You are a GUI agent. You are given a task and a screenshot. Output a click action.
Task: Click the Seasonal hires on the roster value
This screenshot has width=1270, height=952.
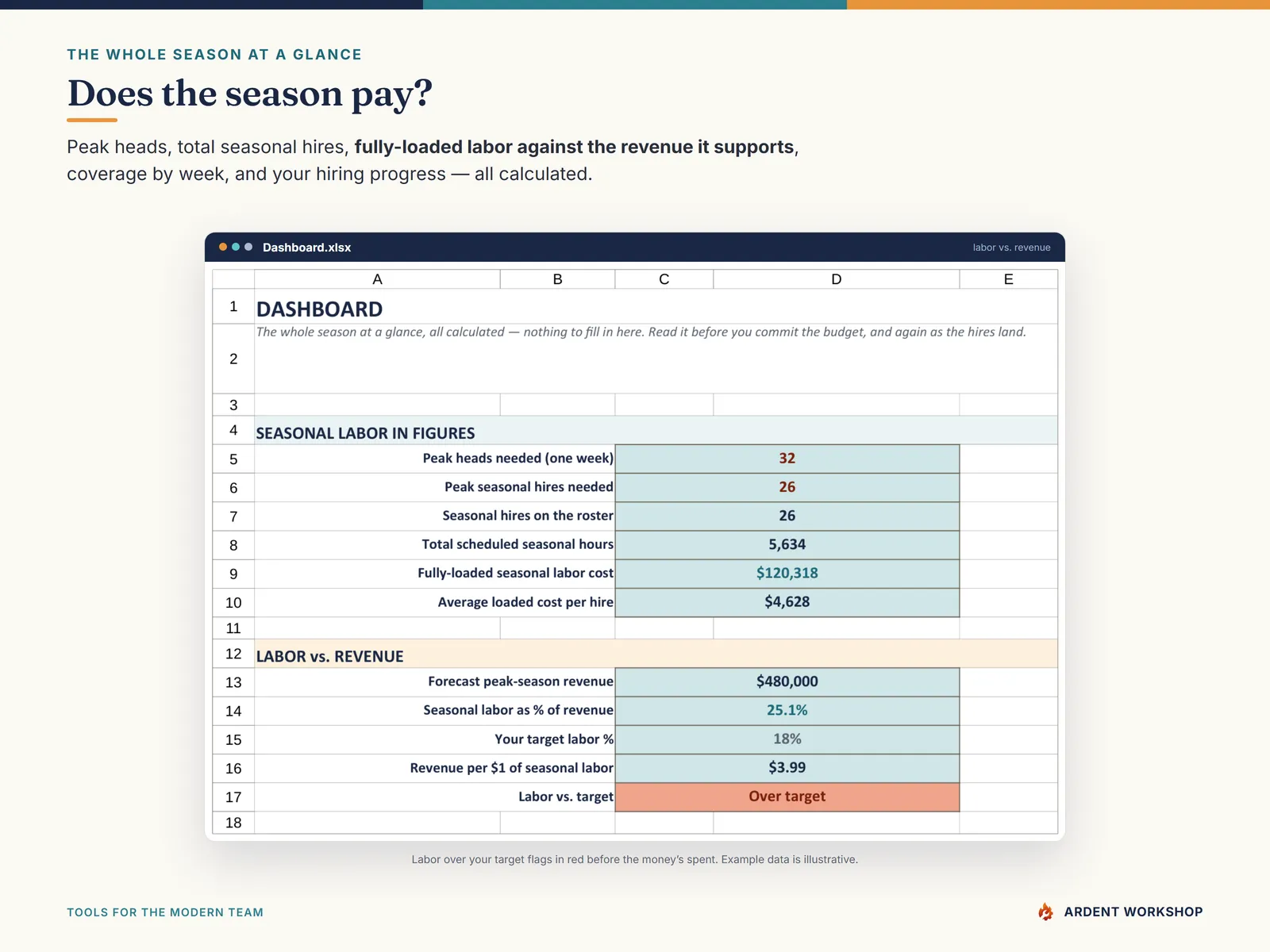(x=787, y=516)
